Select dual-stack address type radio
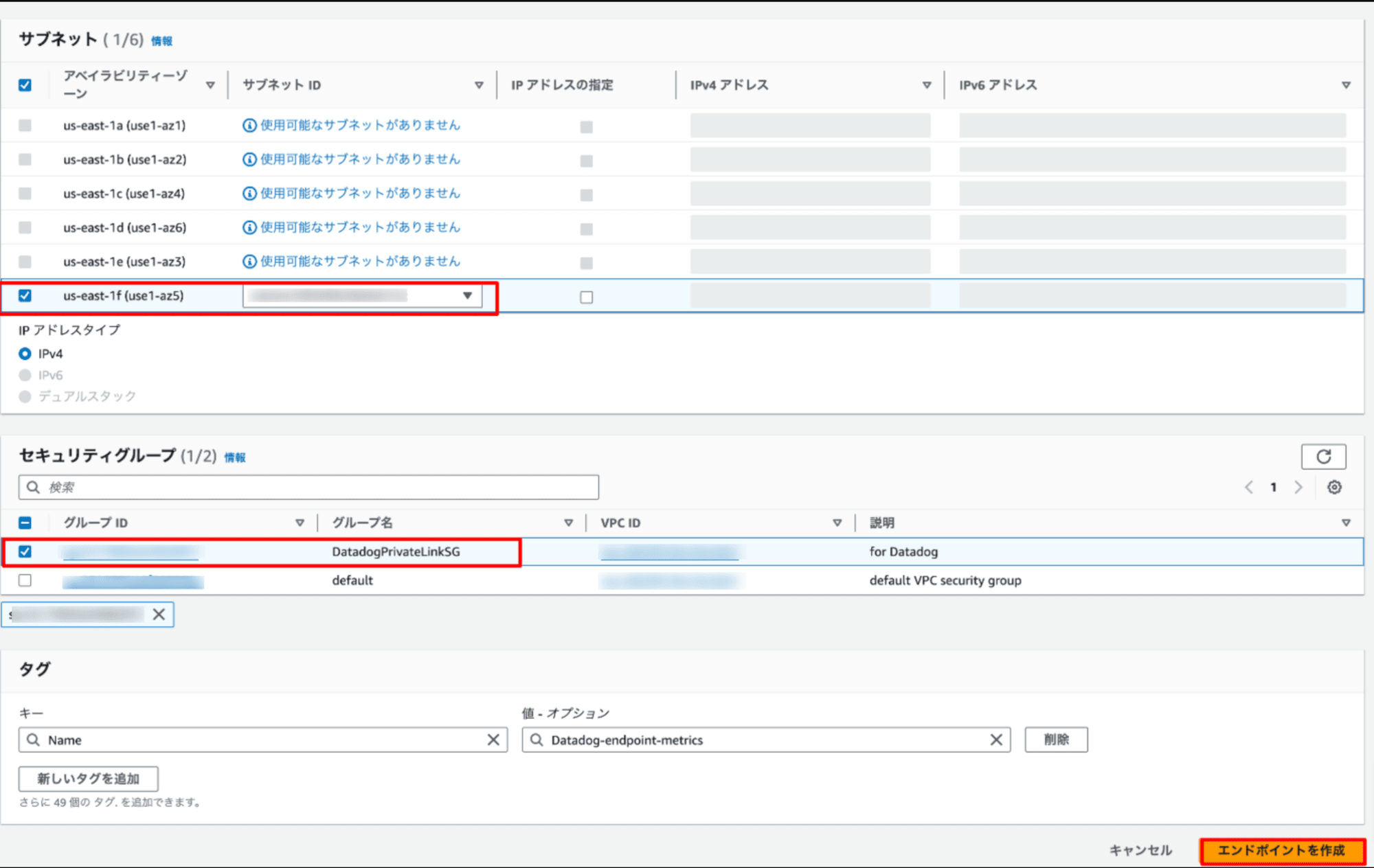Viewport: 1374px width, 868px height. (x=25, y=396)
